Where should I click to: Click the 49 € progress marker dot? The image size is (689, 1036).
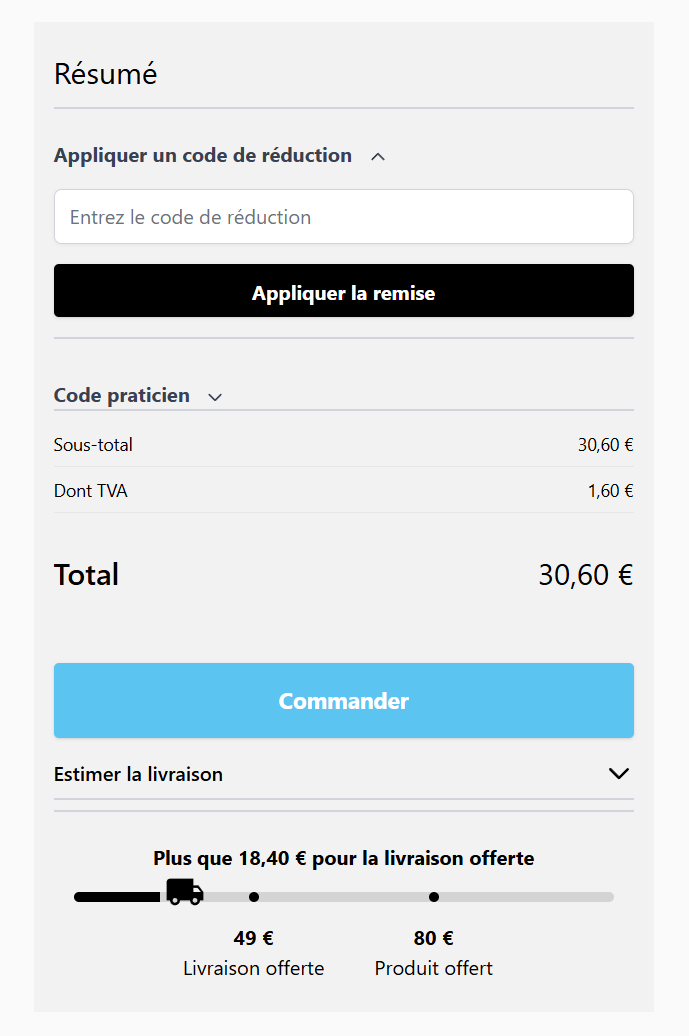[254, 897]
